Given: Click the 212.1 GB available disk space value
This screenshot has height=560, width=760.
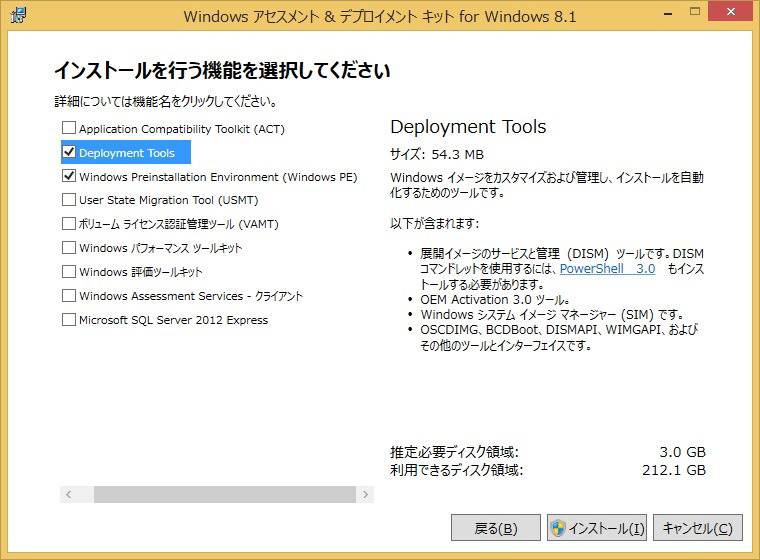Looking at the screenshot, I should (674, 470).
